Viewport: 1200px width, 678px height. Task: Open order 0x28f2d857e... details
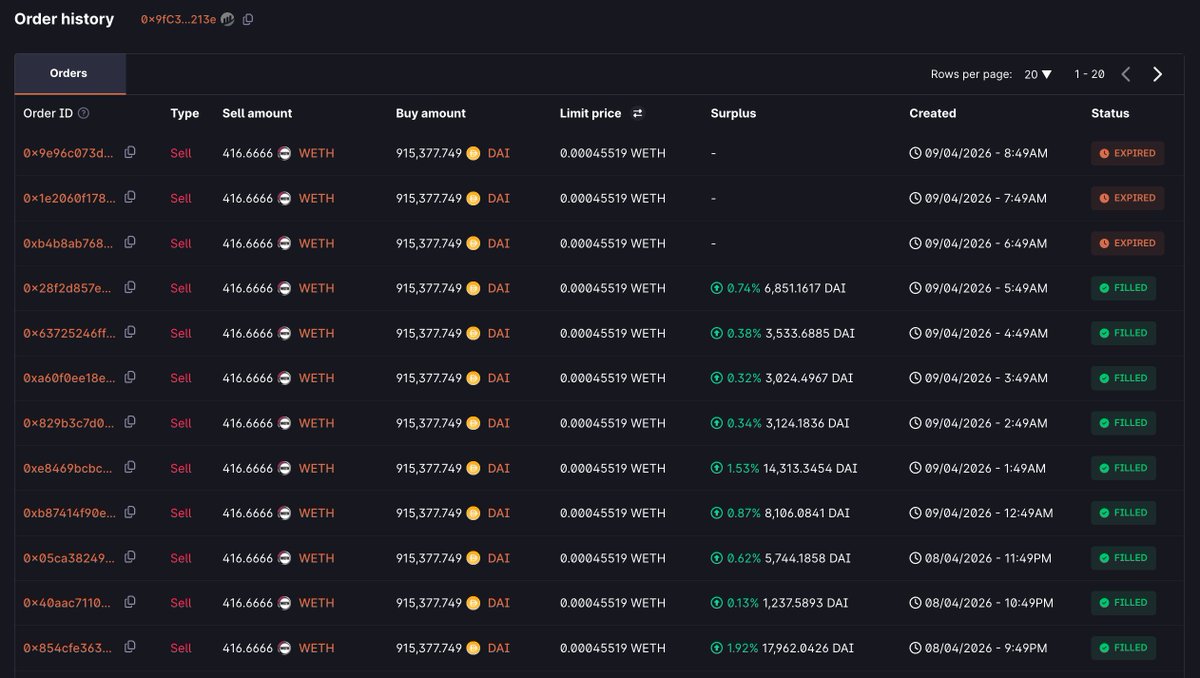[68, 288]
